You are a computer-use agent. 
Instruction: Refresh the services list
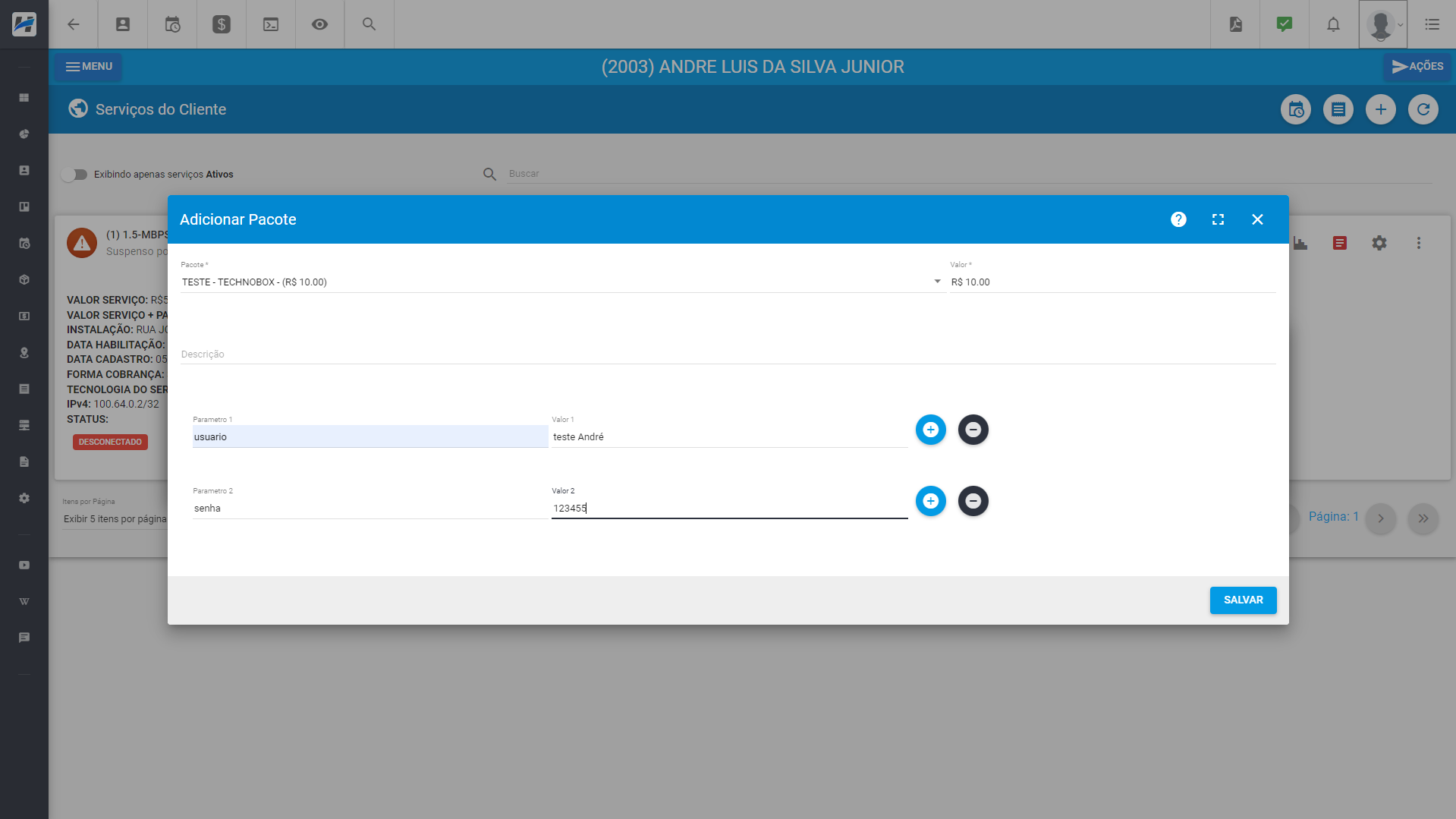click(1423, 109)
